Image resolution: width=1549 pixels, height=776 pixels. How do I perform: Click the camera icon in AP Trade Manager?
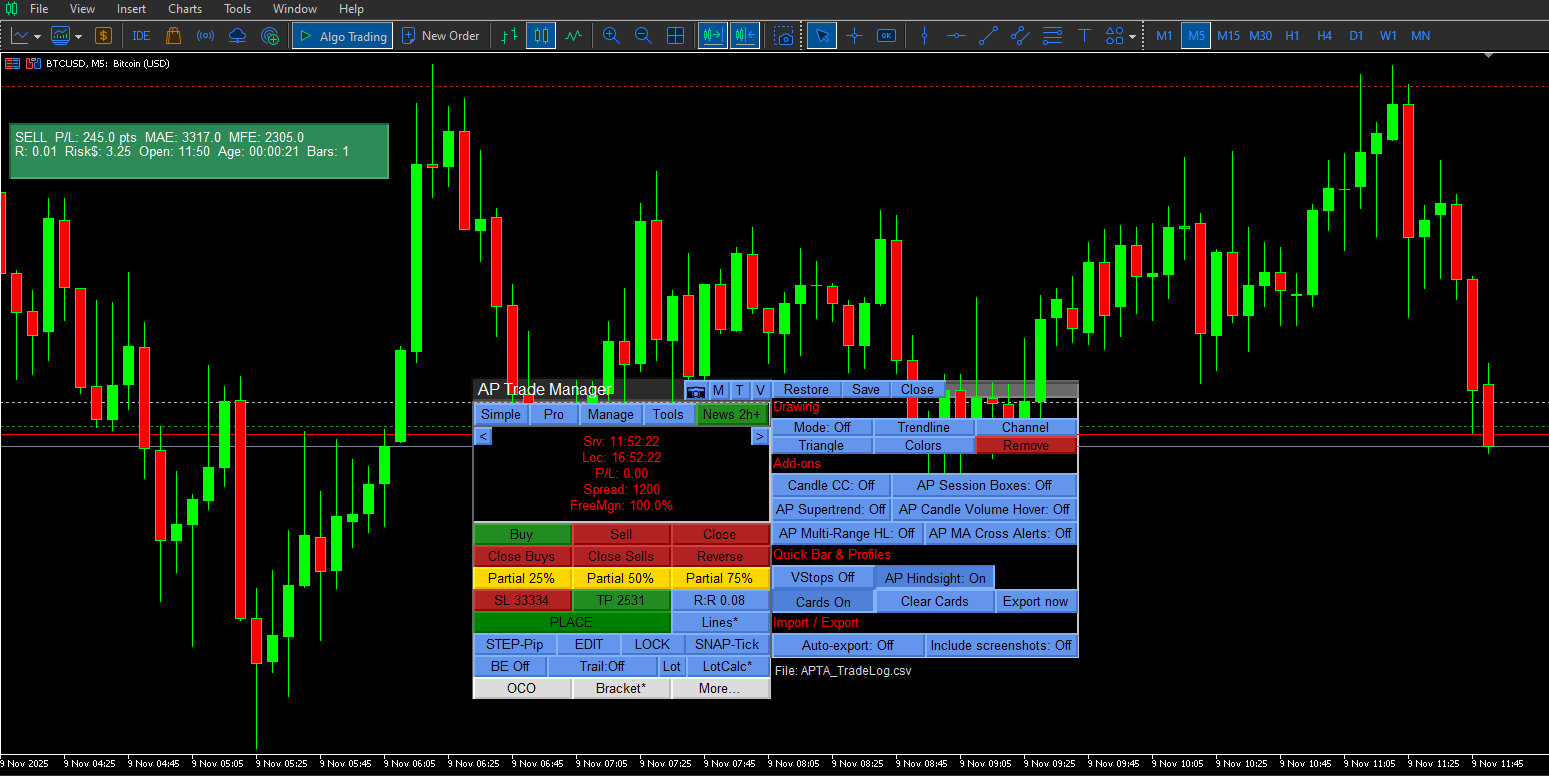pos(696,390)
